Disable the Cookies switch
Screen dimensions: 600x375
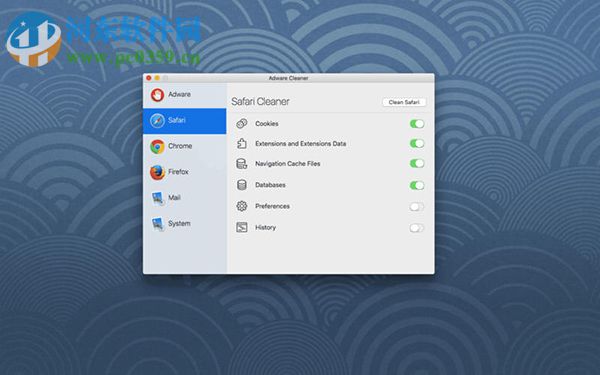point(417,124)
